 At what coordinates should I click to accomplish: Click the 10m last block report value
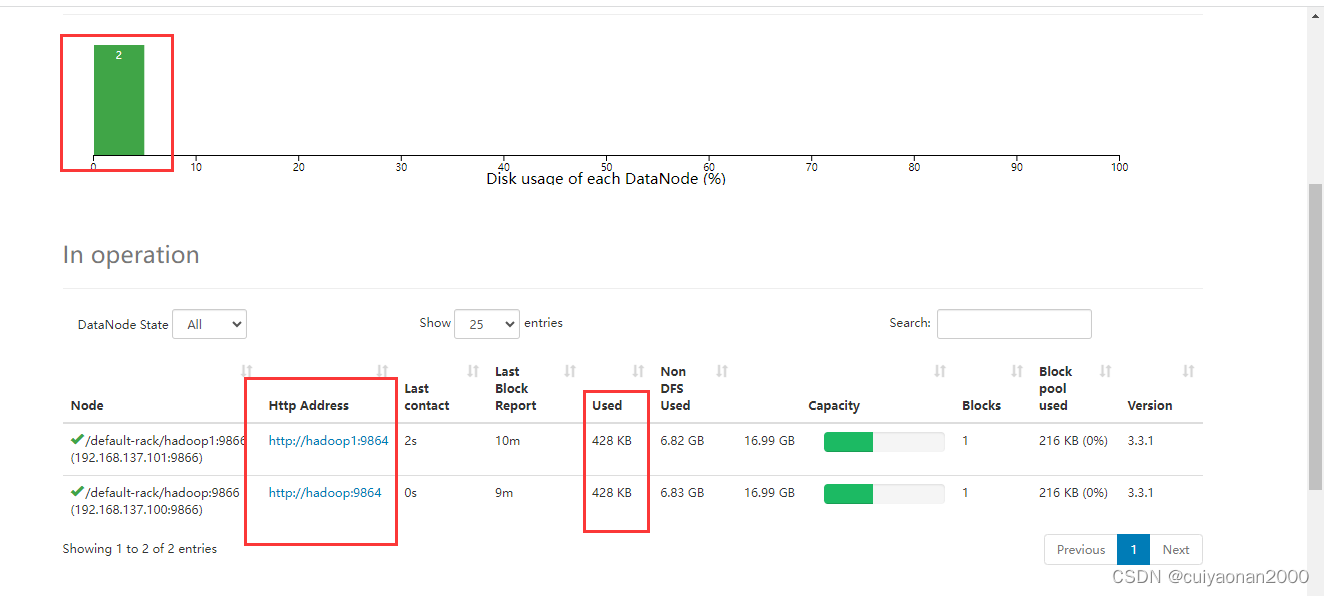pos(507,441)
